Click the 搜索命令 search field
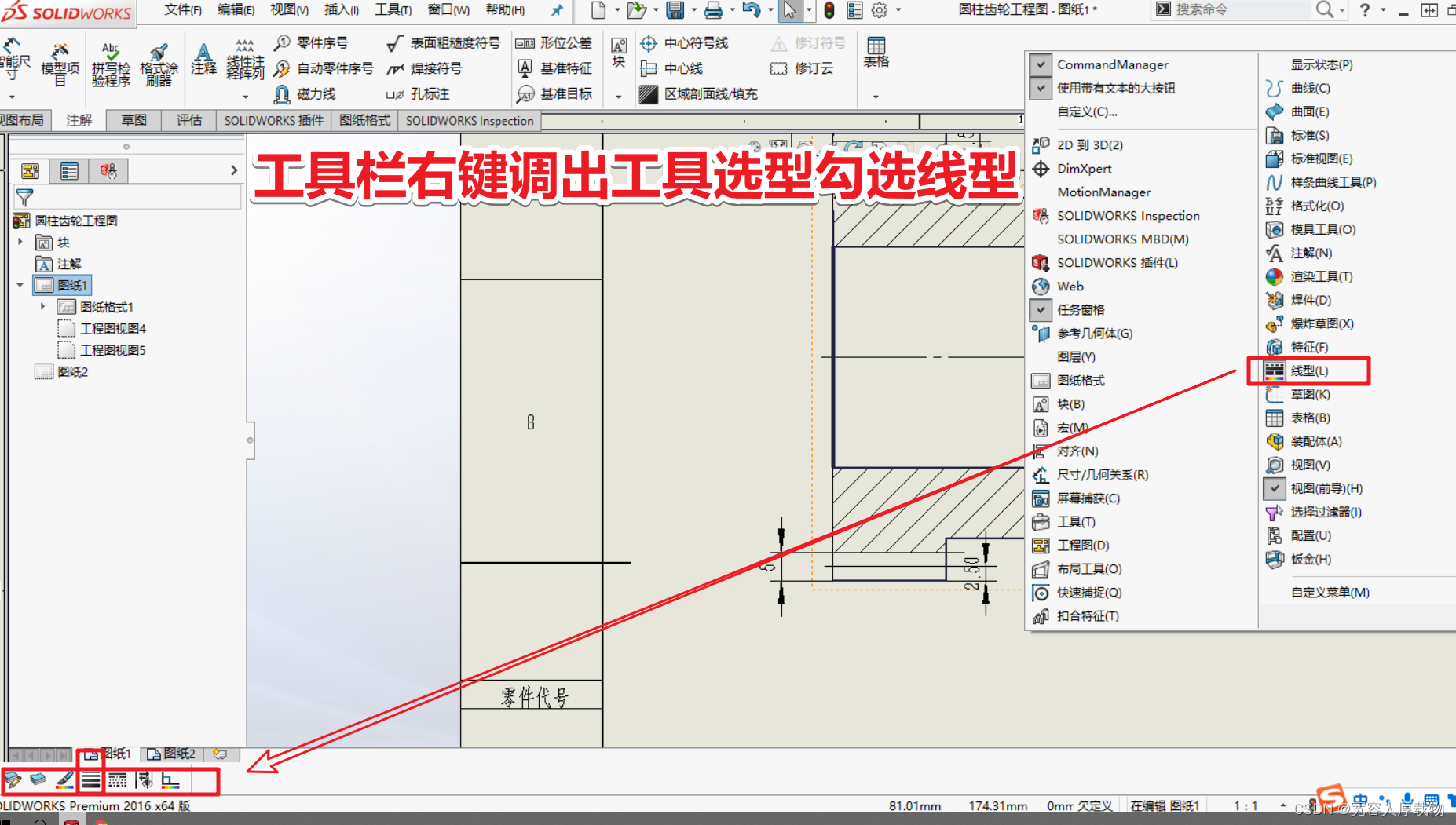 pyautogui.click(x=1241, y=10)
